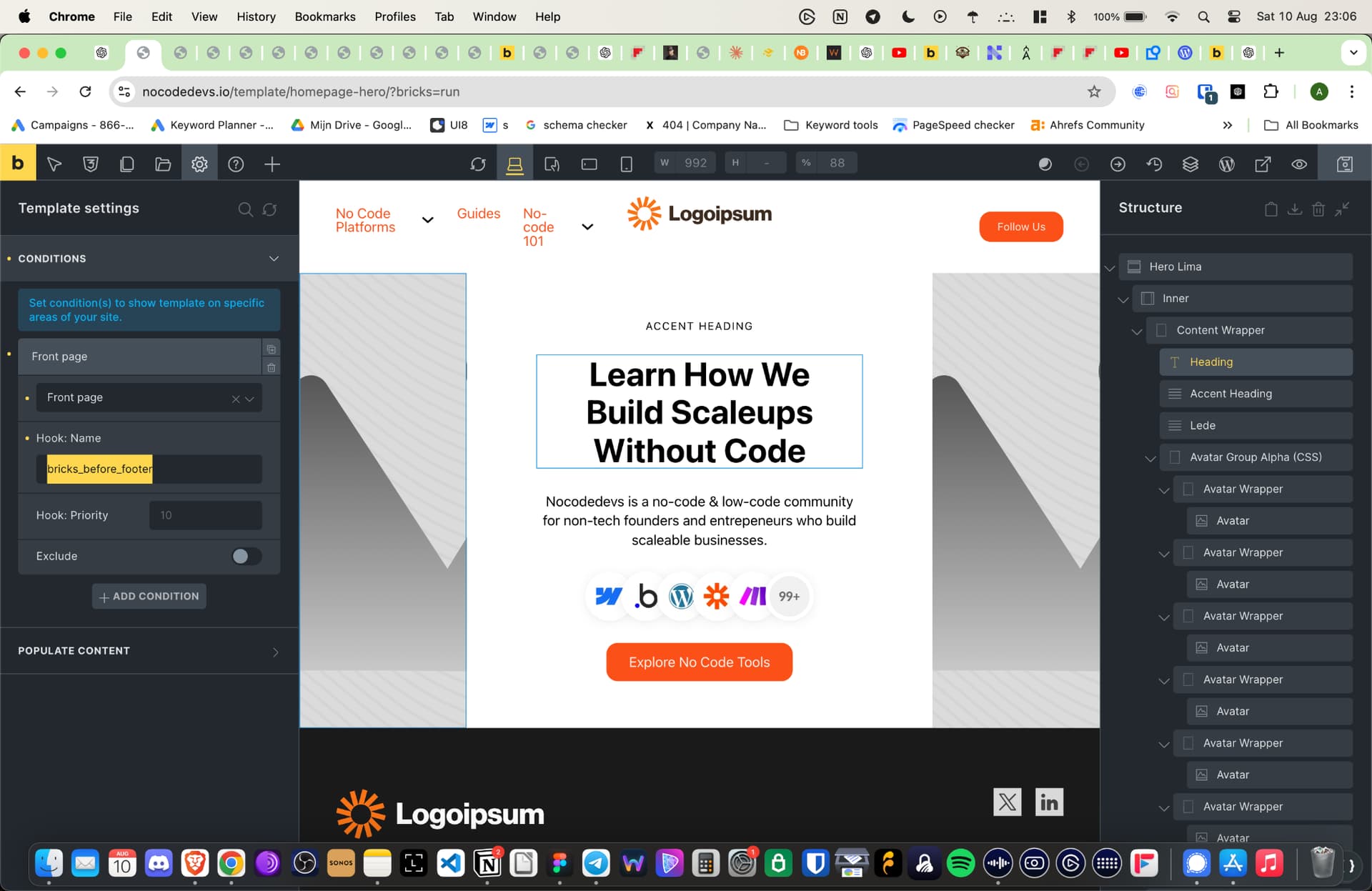Open the help question mark icon

[236, 164]
